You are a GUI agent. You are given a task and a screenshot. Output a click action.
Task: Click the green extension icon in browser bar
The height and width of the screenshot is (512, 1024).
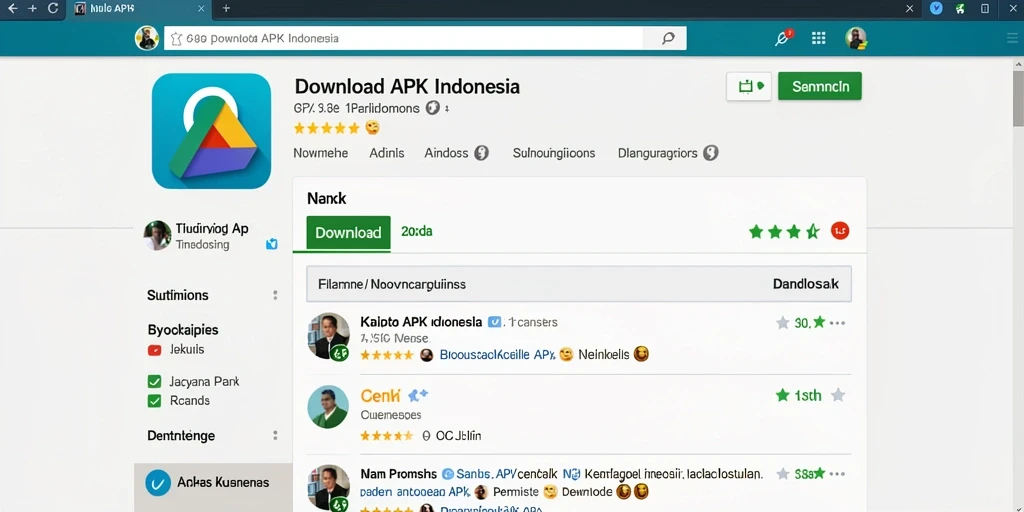coord(960,9)
